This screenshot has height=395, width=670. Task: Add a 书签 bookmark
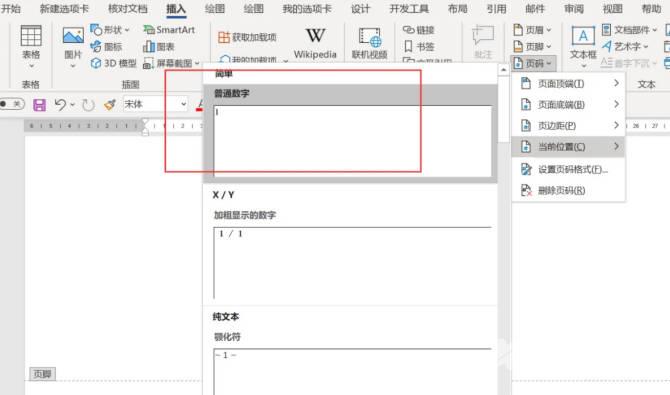click(419, 46)
